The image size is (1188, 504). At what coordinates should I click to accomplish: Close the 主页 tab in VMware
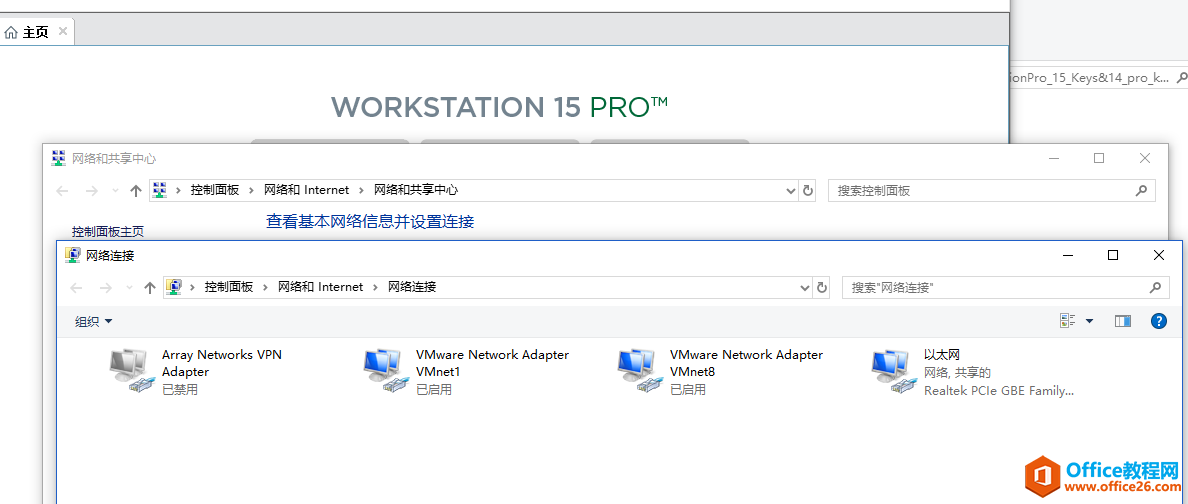pos(63,32)
